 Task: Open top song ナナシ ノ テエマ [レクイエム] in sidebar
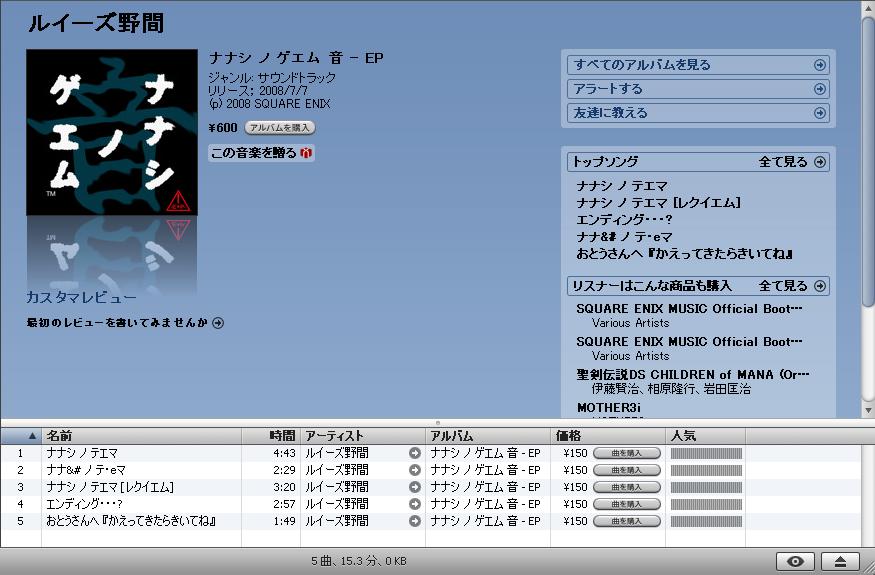658,203
